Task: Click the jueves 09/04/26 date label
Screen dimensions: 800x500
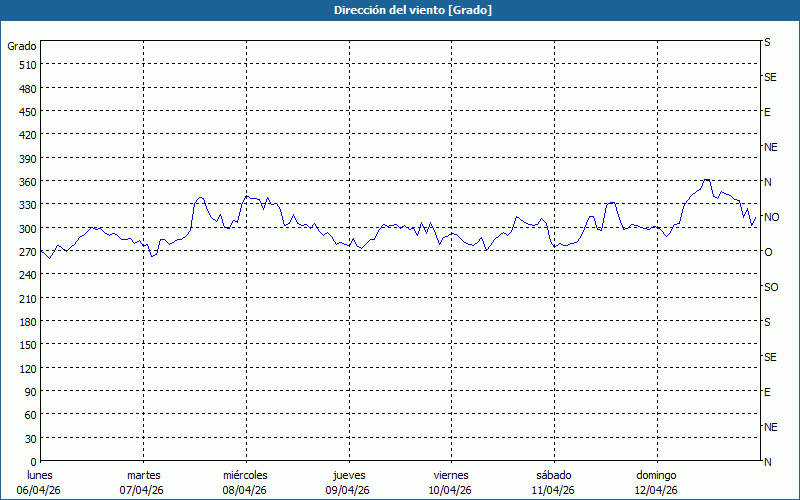Action: (348, 482)
